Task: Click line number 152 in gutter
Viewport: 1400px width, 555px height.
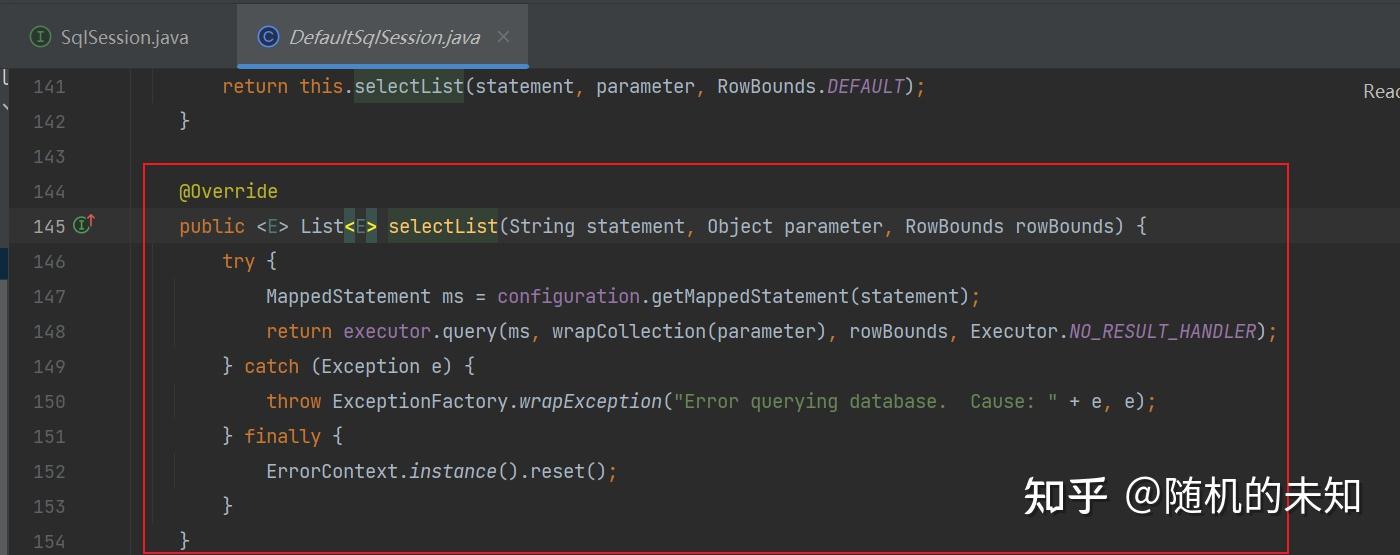Action: (x=49, y=471)
